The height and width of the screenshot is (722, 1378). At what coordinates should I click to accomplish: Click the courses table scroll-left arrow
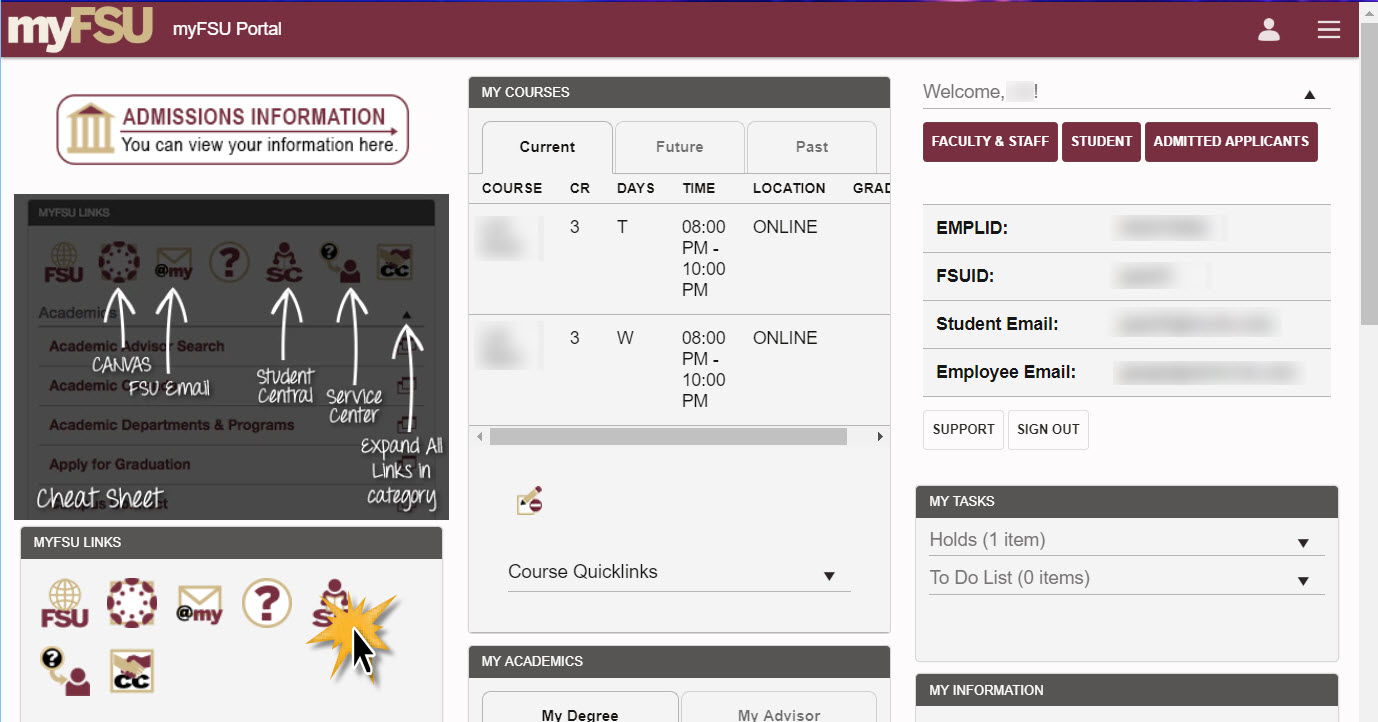coord(478,437)
